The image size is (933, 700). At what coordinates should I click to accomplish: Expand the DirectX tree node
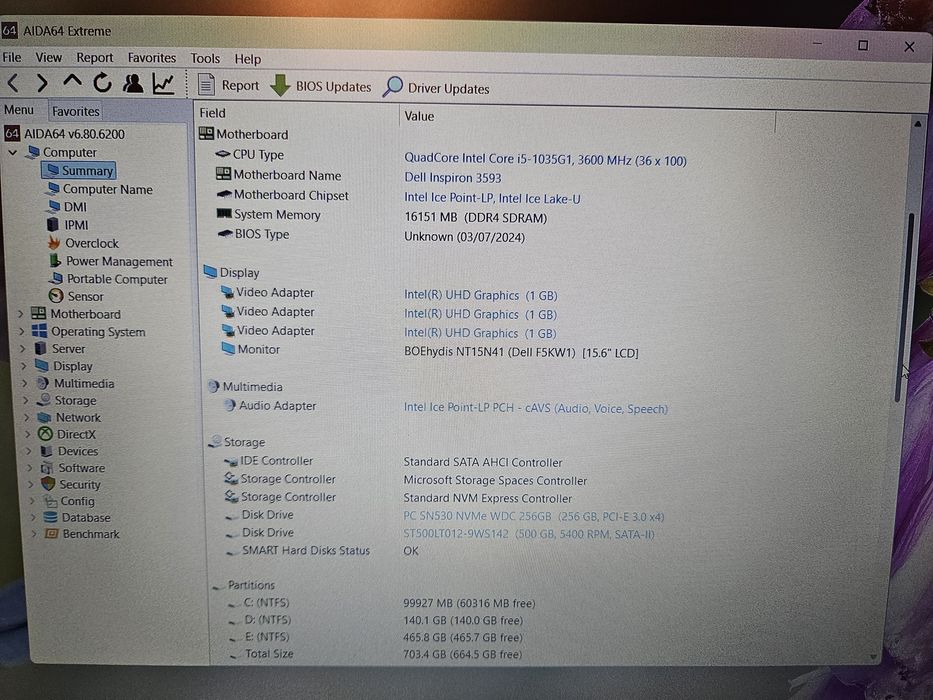click(x=28, y=434)
